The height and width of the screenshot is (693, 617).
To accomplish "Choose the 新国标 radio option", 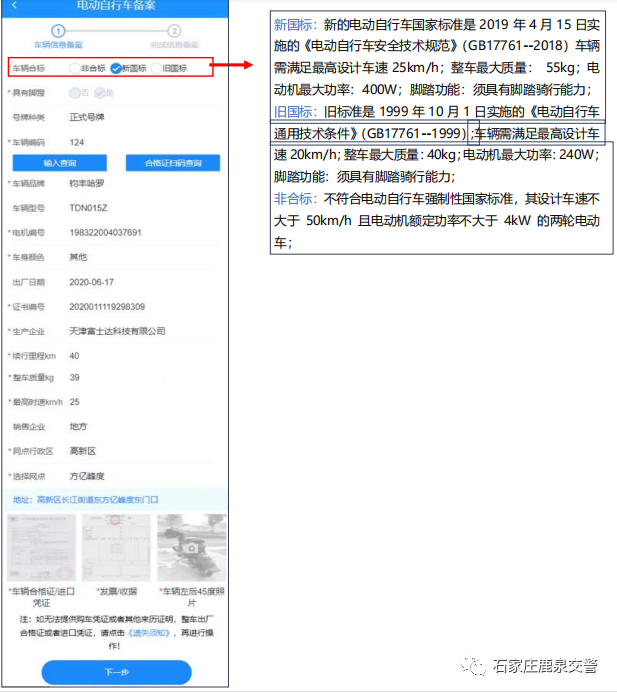I will 128,68.
